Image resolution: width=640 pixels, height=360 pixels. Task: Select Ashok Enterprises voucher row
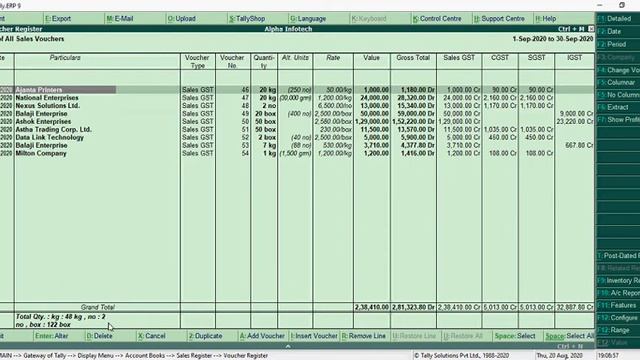click(296, 122)
